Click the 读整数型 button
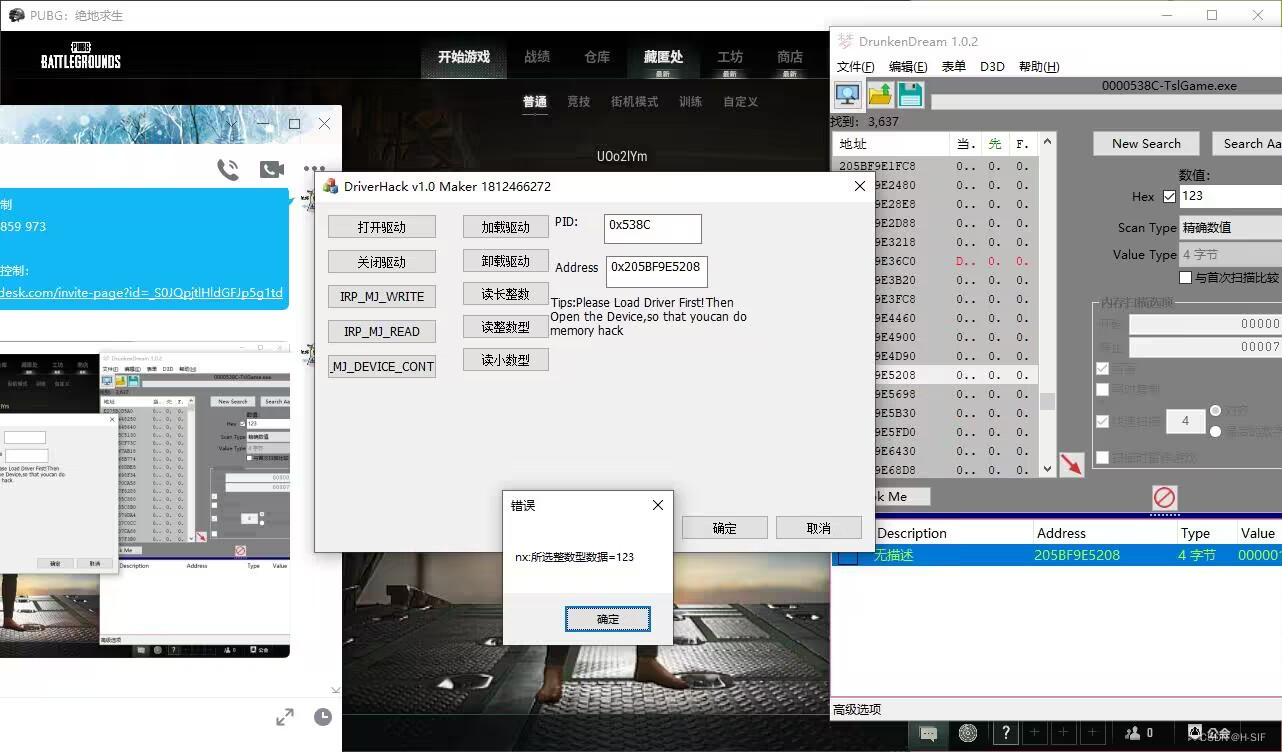The height and width of the screenshot is (752, 1282). (x=506, y=327)
